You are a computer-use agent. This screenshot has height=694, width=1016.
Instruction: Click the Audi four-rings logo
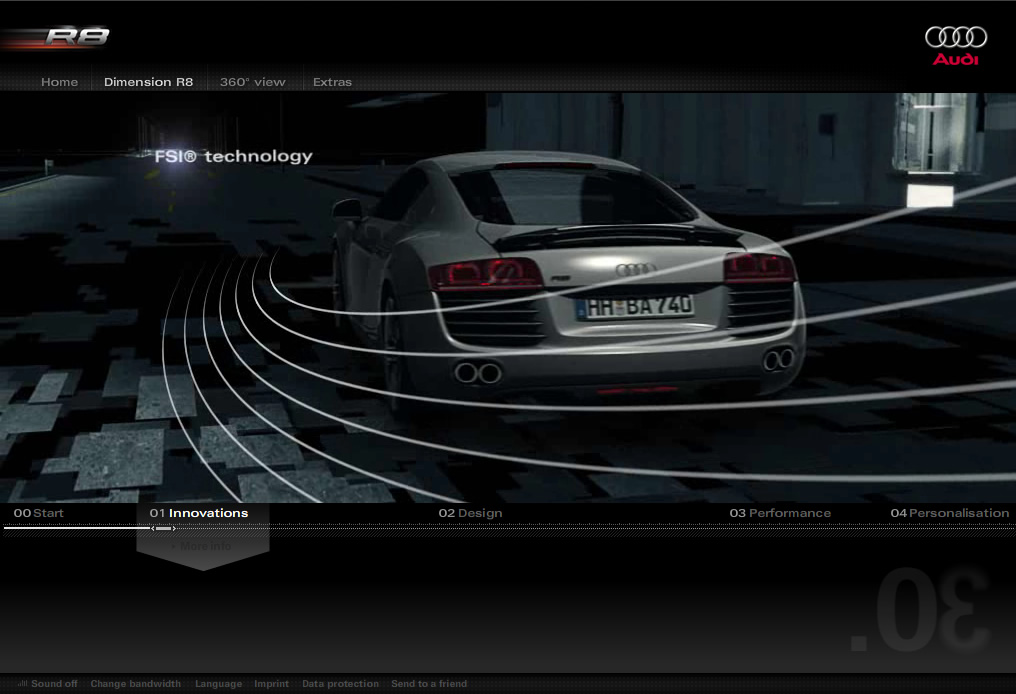pos(956,45)
